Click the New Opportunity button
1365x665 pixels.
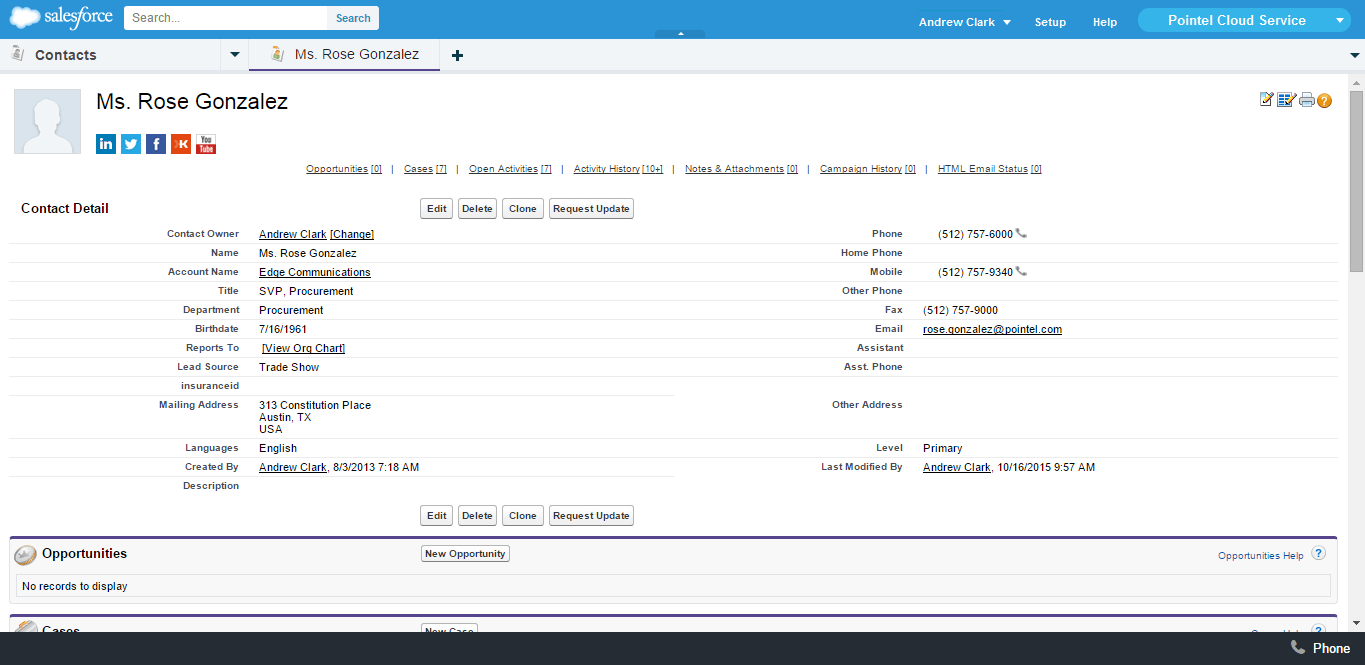click(465, 554)
